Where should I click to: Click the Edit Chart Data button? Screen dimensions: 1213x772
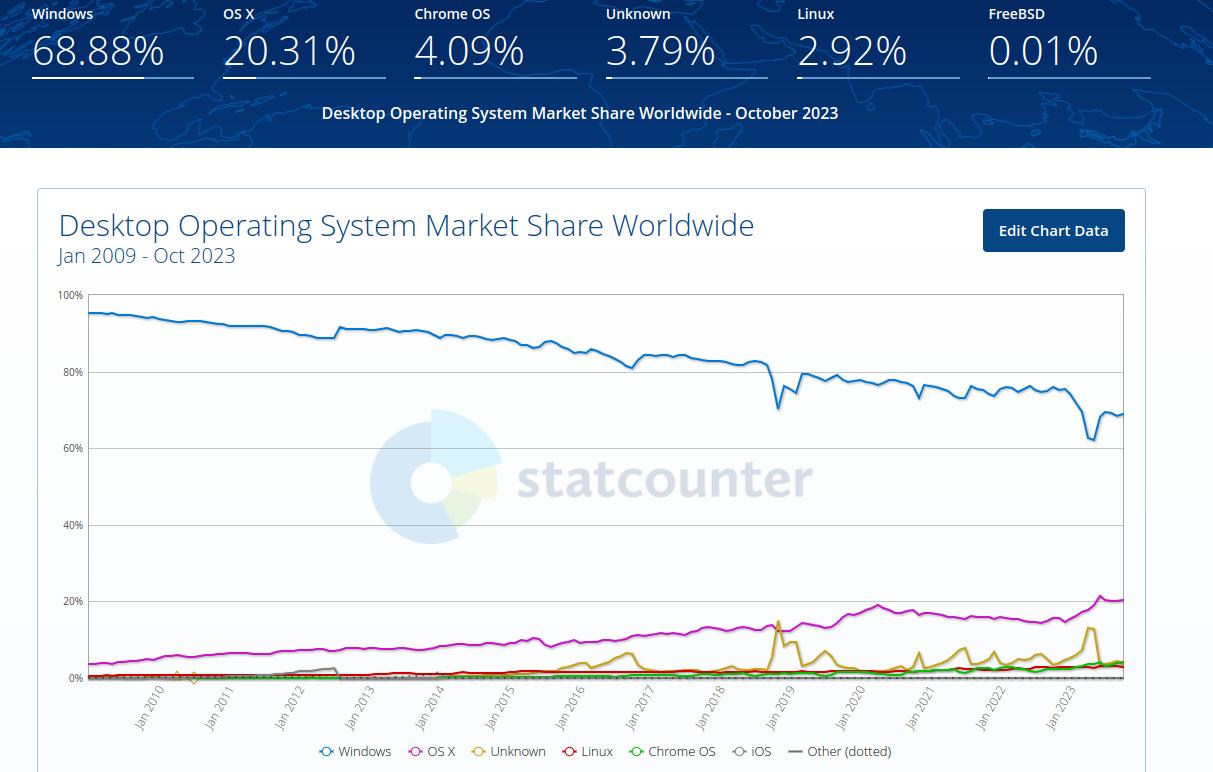tap(1053, 231)
